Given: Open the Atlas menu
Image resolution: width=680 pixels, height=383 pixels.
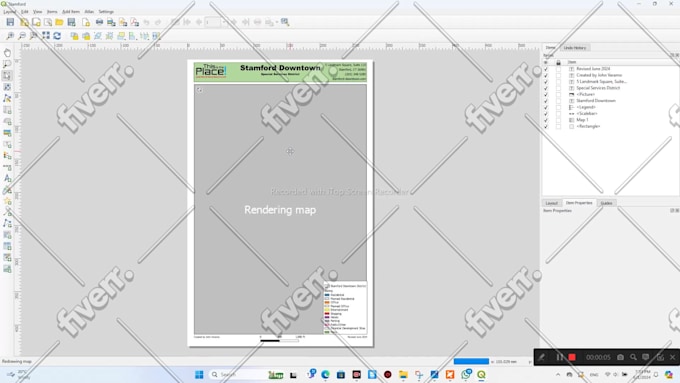Looking at the screenshot, I should (89, 12).
